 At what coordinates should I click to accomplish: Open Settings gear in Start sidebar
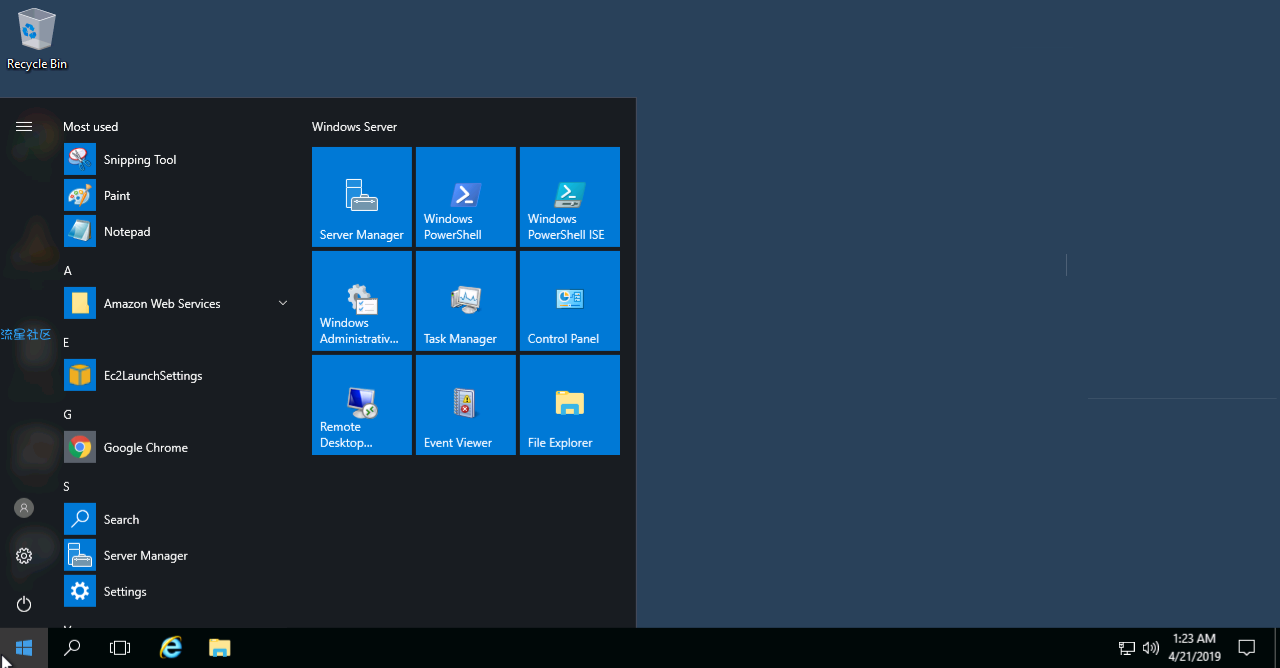pyautogui.click(x=24, y=556)
